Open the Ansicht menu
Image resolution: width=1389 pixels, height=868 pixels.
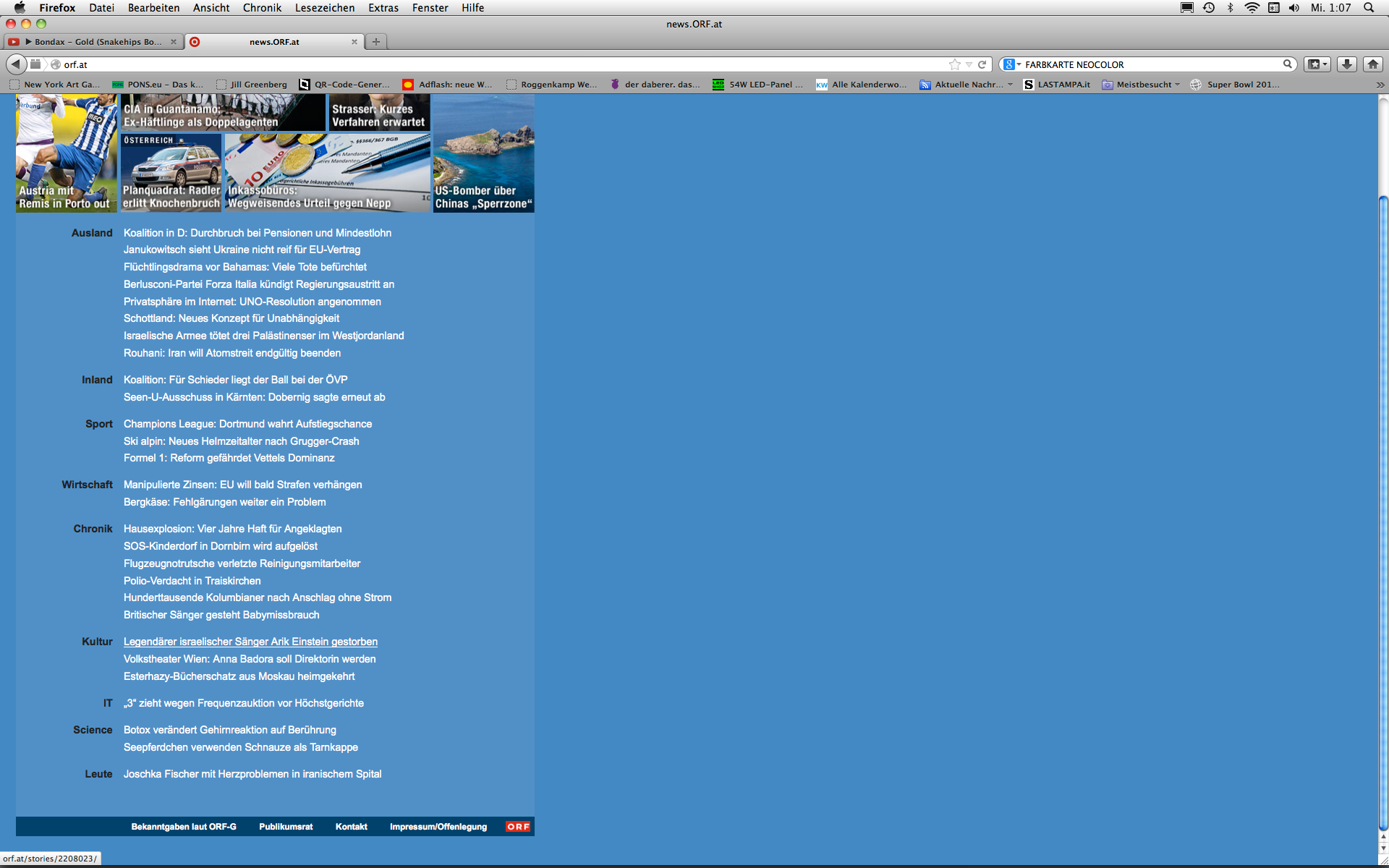click(211, 8)
